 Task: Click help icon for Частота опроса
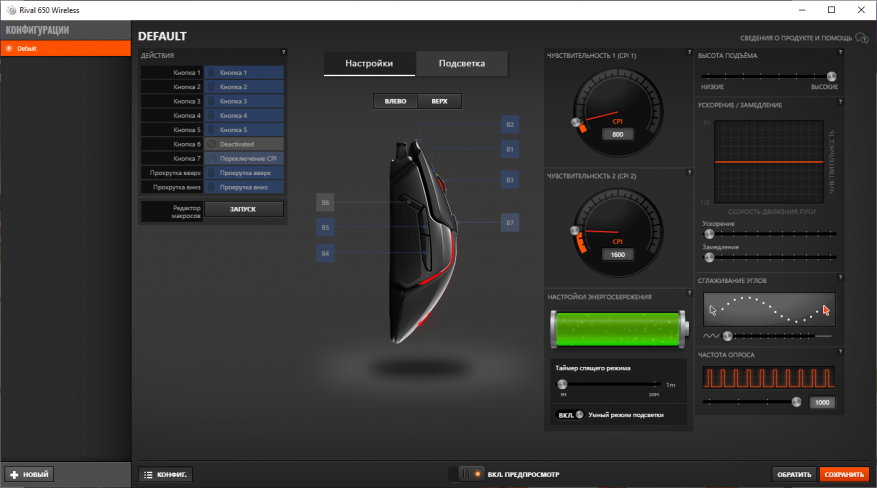840,352
